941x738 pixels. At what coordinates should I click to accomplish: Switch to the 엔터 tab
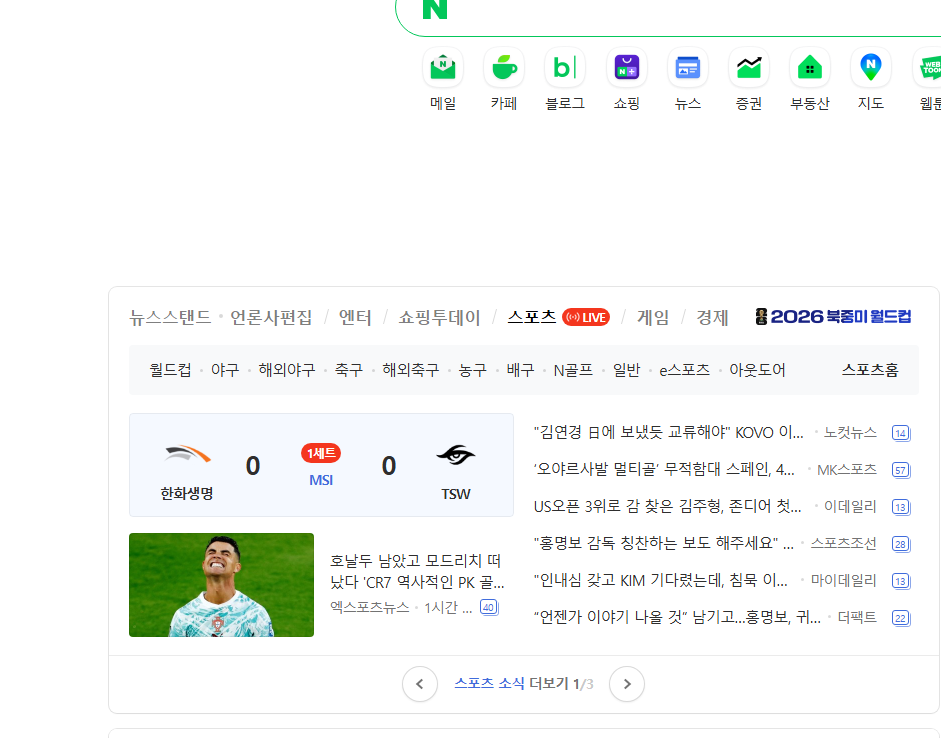tap(355, 317)
